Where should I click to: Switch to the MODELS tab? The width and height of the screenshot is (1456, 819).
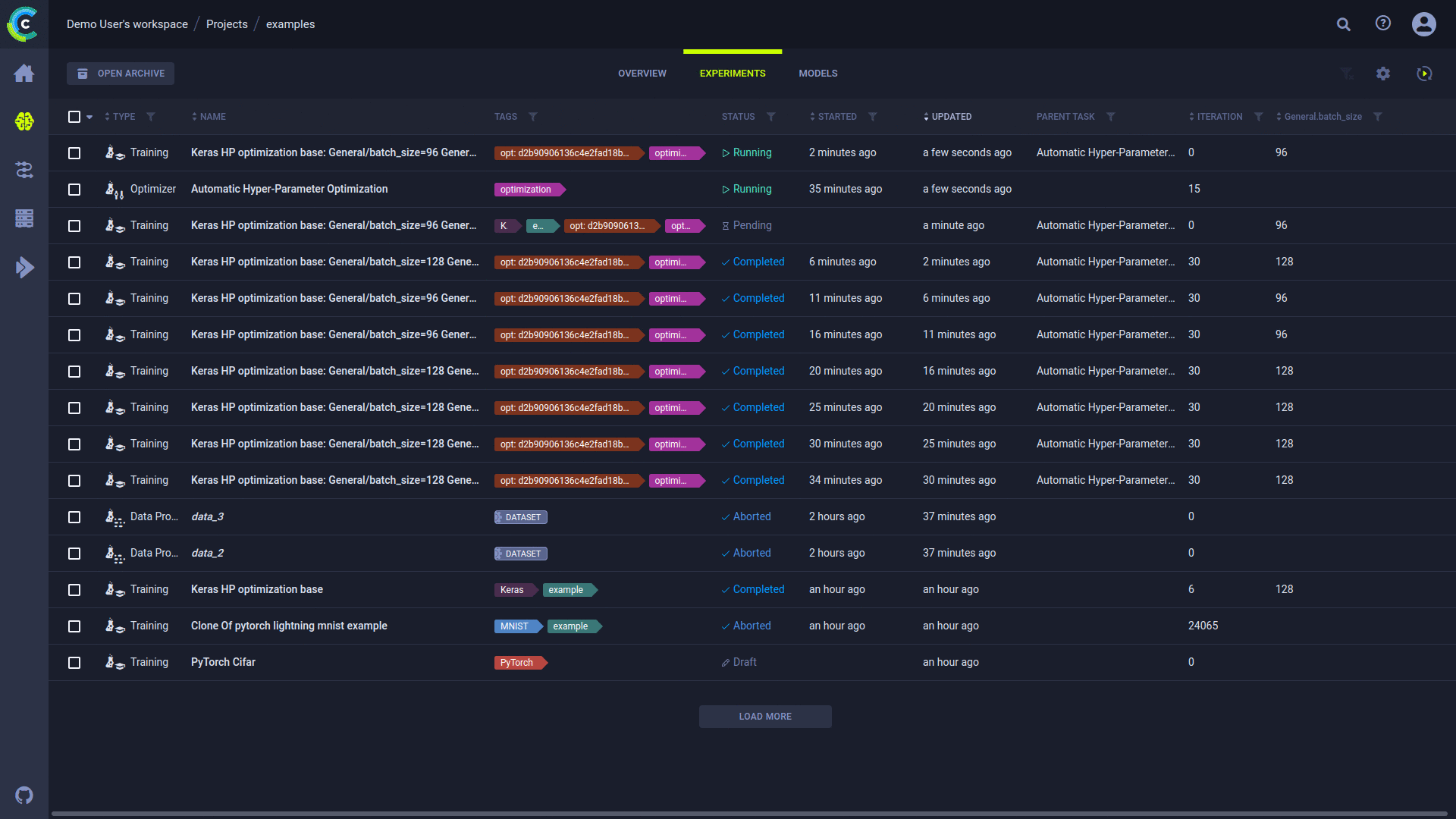tap(817, 73)
